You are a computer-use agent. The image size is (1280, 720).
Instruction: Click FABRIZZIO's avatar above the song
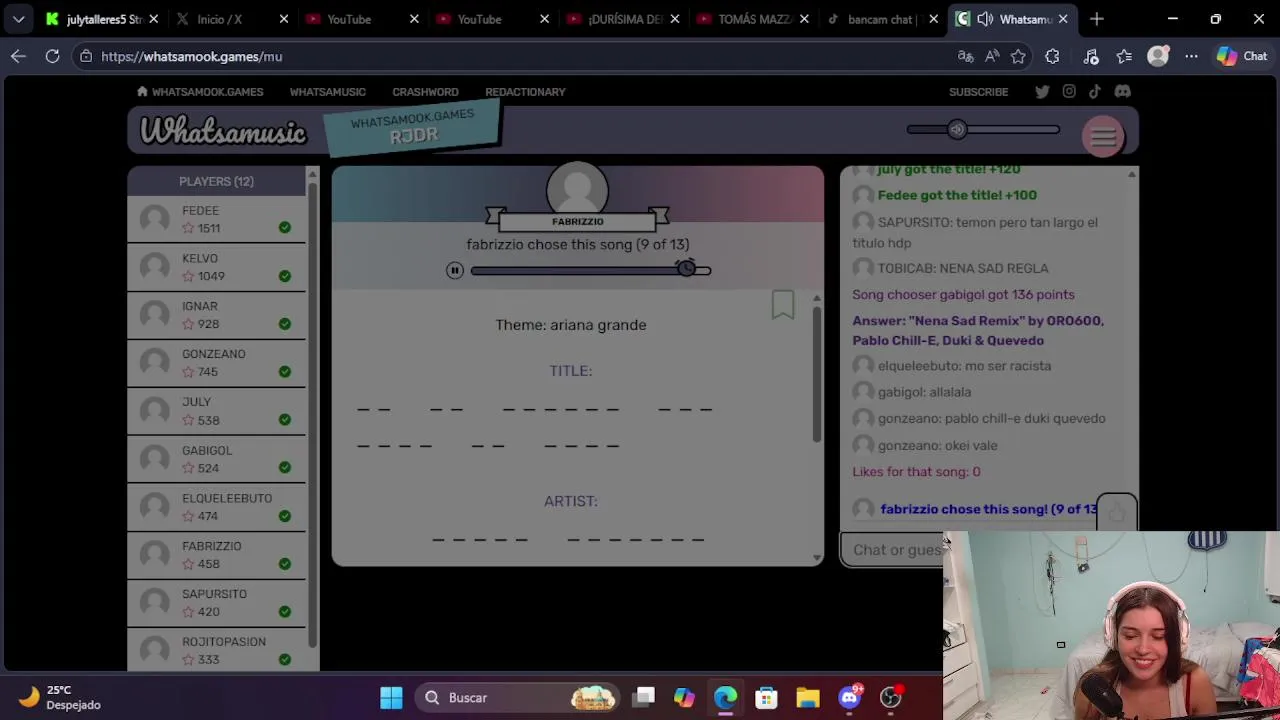tap(577, 190)
